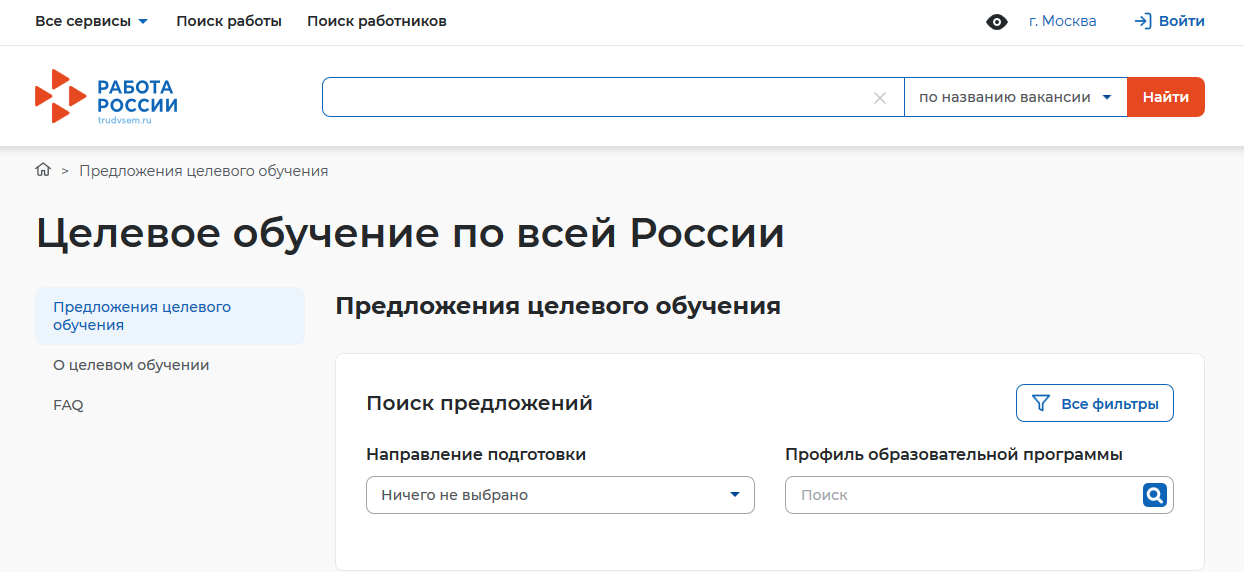The height and width of the screenshot is (572, 1244).
Task: Expand the по названию вакансии selector
Action: [x=1015, y=97]
